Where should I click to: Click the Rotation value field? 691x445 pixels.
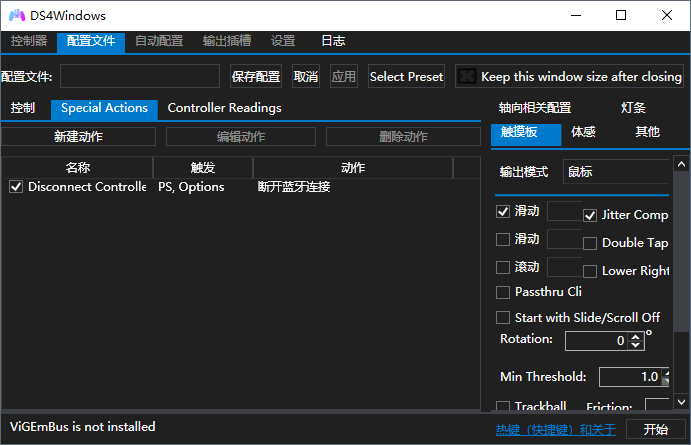(596, 341)
